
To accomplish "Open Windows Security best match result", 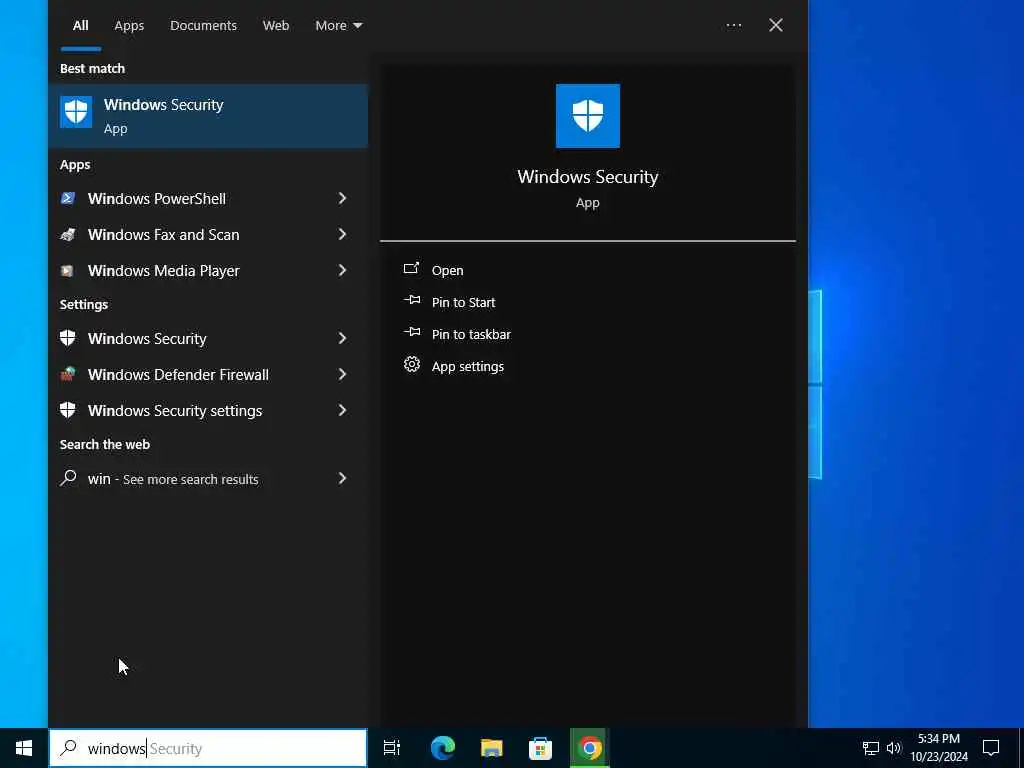I will 208,116.
